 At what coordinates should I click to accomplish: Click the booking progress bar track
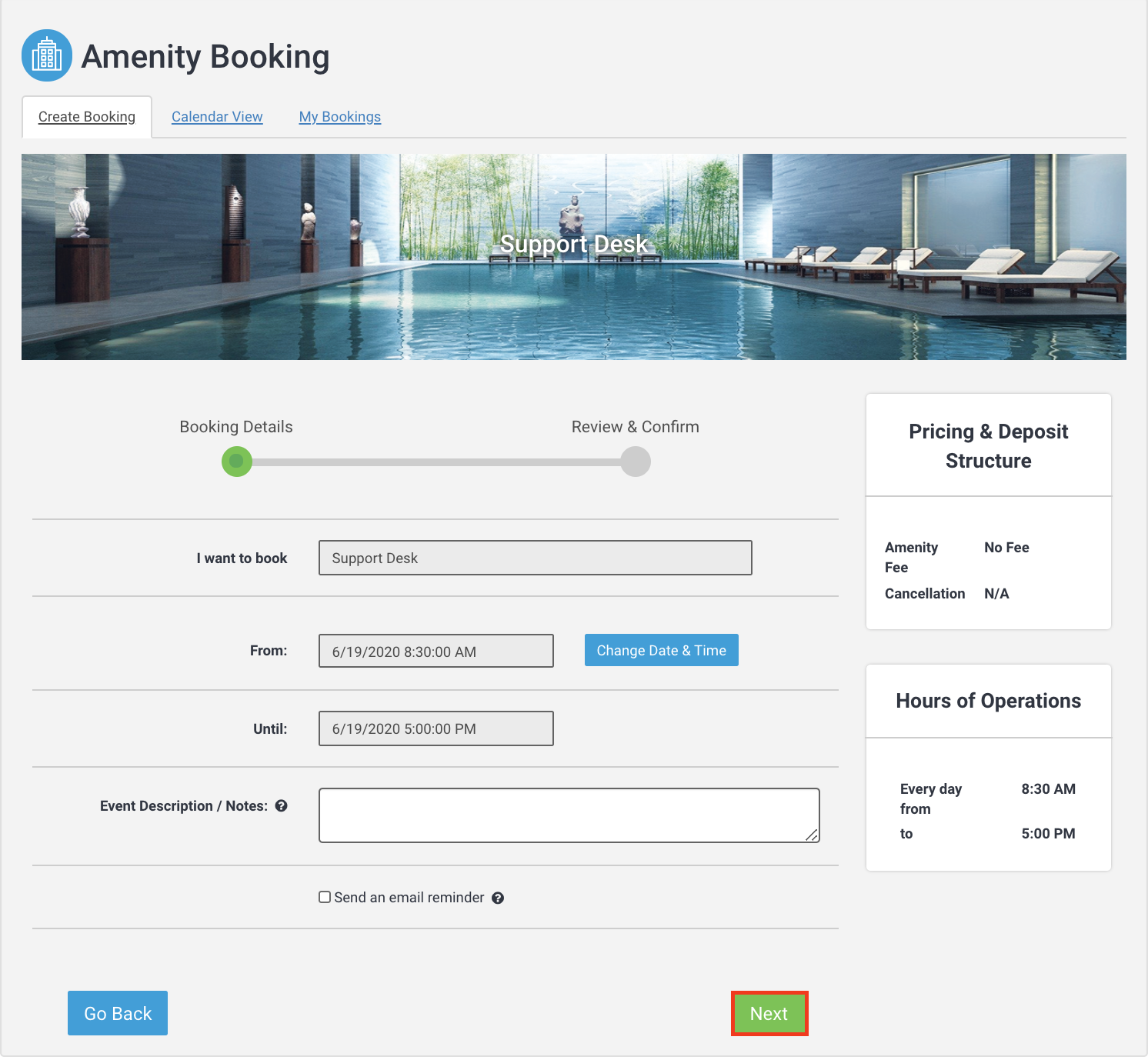tap(436, 462)
